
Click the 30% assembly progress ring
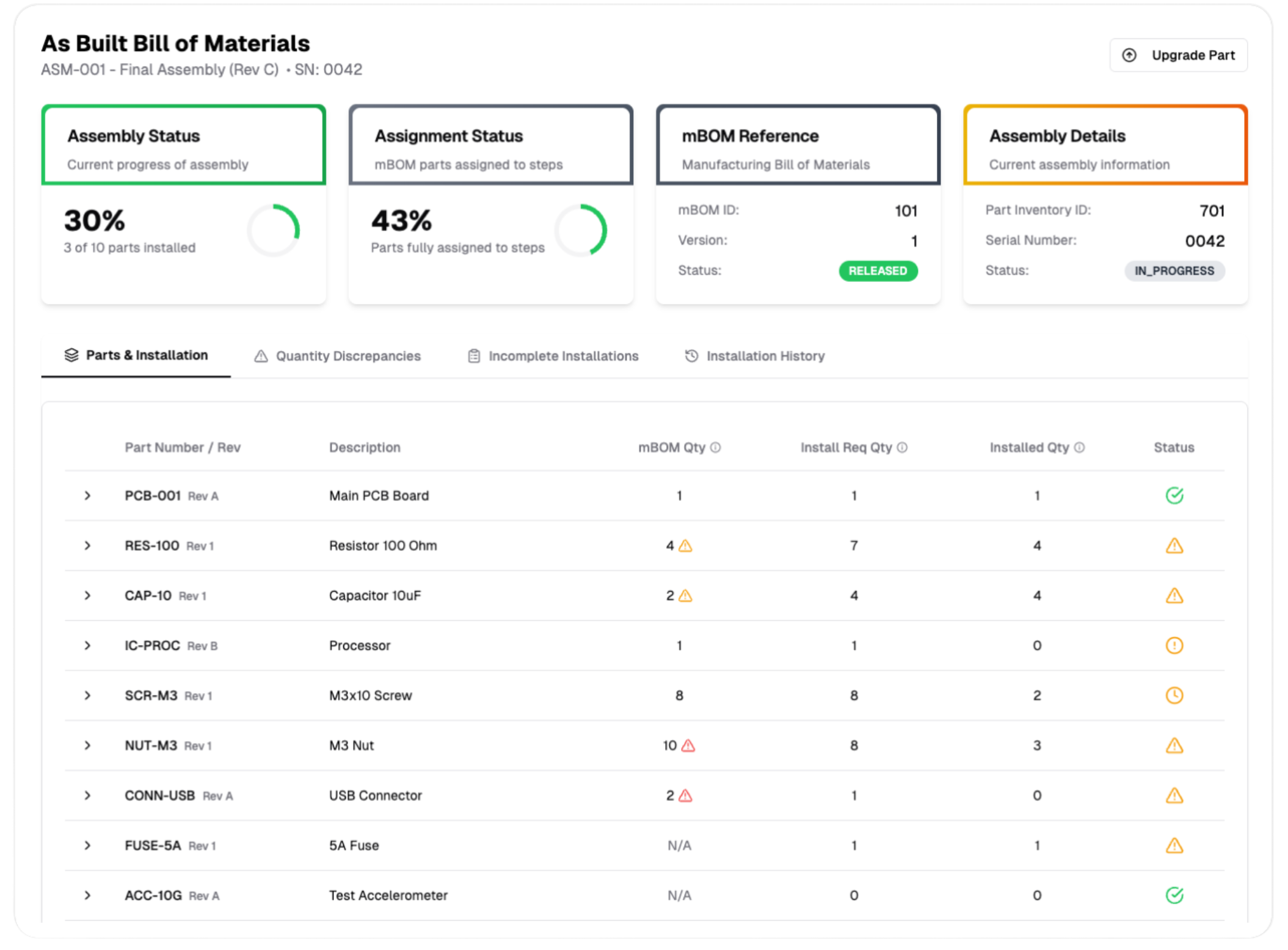(274, 230)
